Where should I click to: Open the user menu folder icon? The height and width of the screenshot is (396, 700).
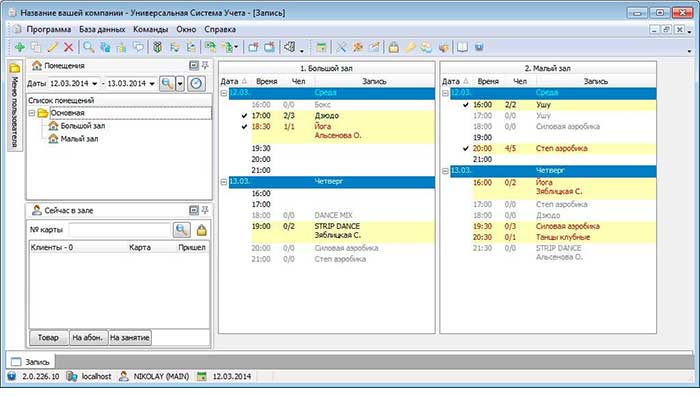click(x=15, y=68)
